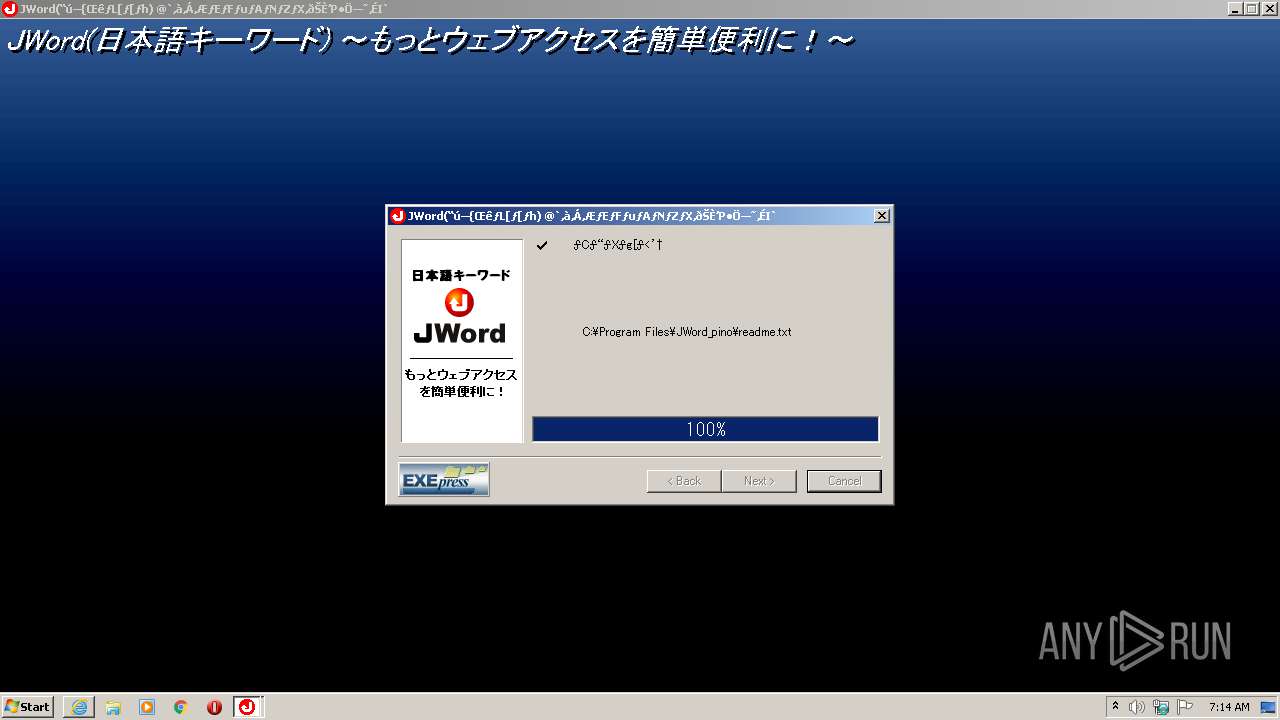
Task: Open Google Chrome from the taskbar
Action: coord(181,707)
